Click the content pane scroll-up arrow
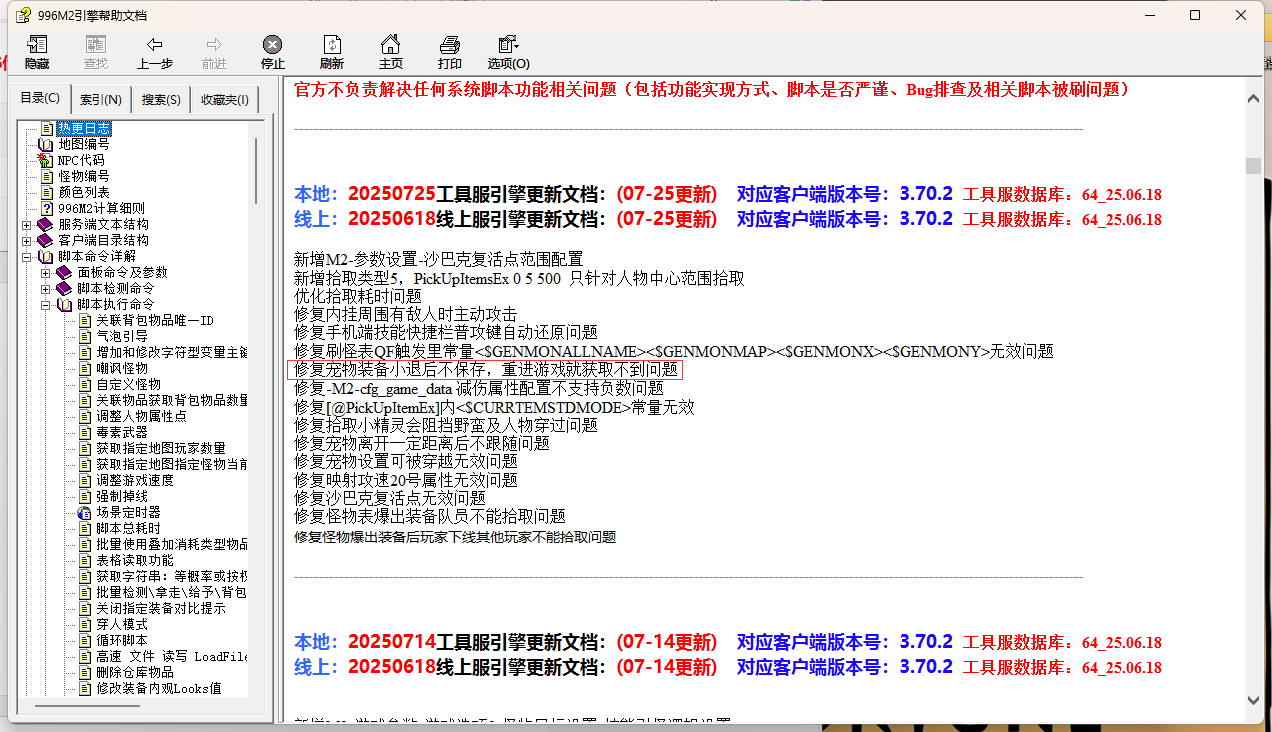The image size is (1272, 732). click(x=1253, y=98)
